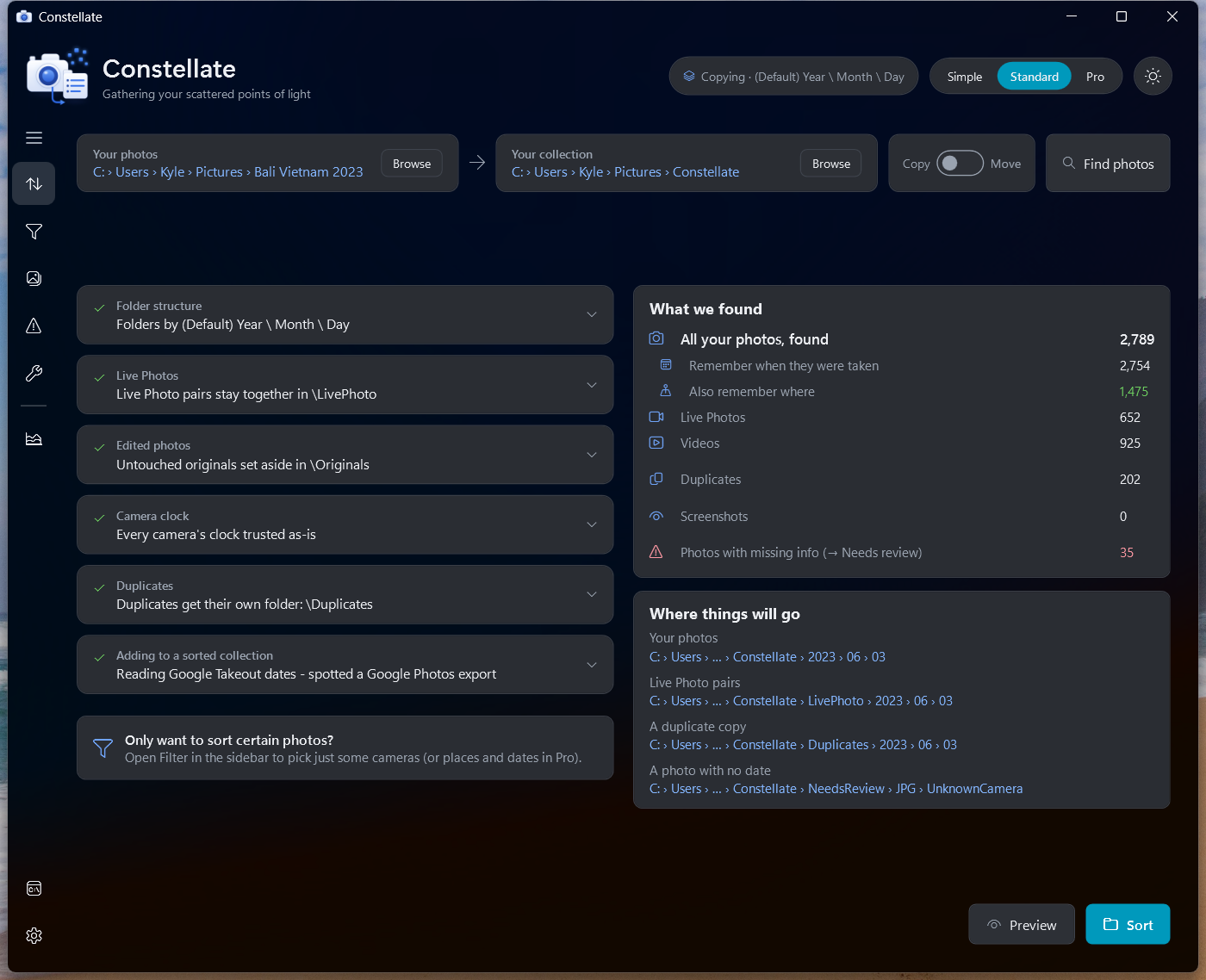
Task: Open the console sidebar icon
Action: click(x=34, y=889)
